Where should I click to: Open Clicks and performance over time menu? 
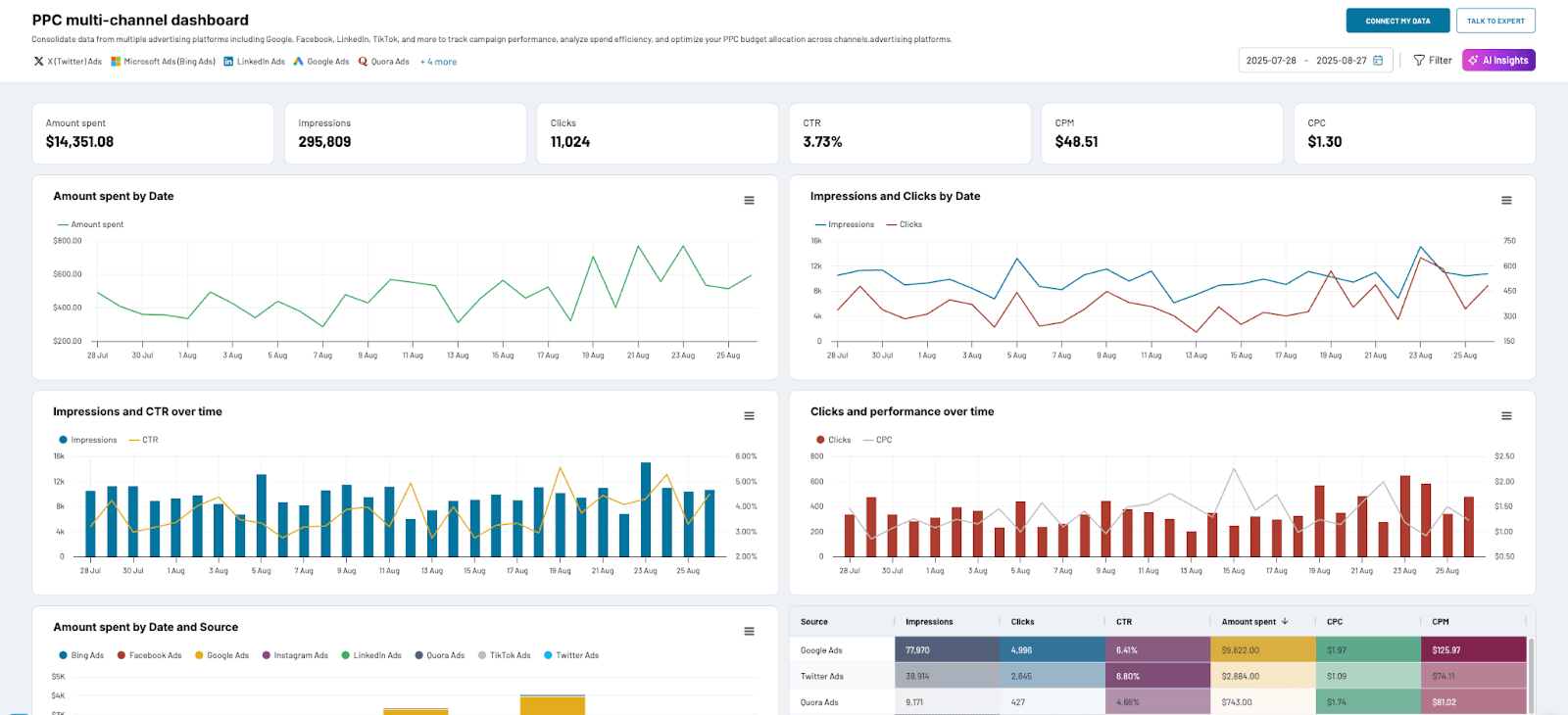coord(1506,416)
